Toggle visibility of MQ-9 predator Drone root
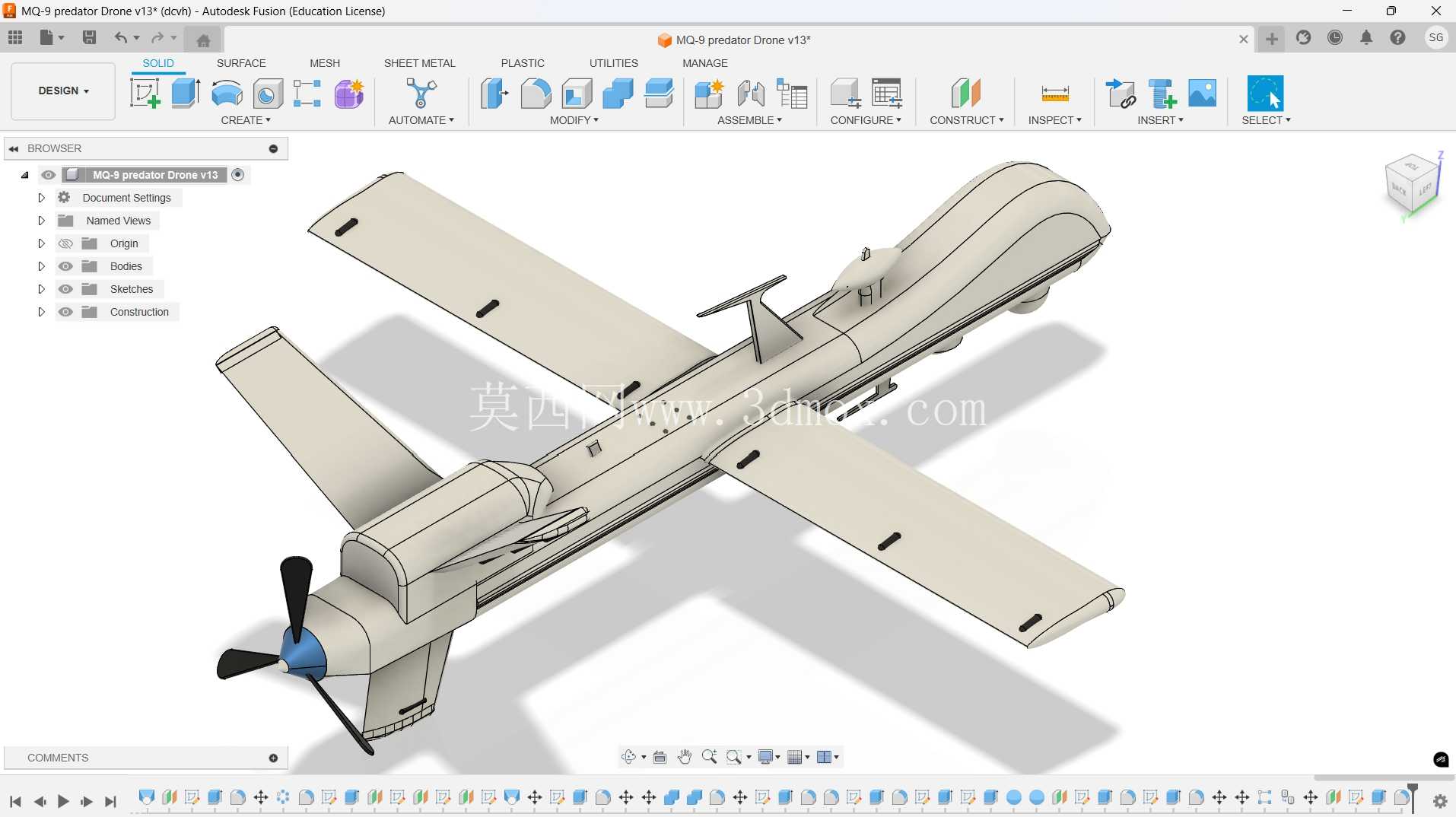Image resolution: width=1456 pixels, height=817 pixels. 49,175
